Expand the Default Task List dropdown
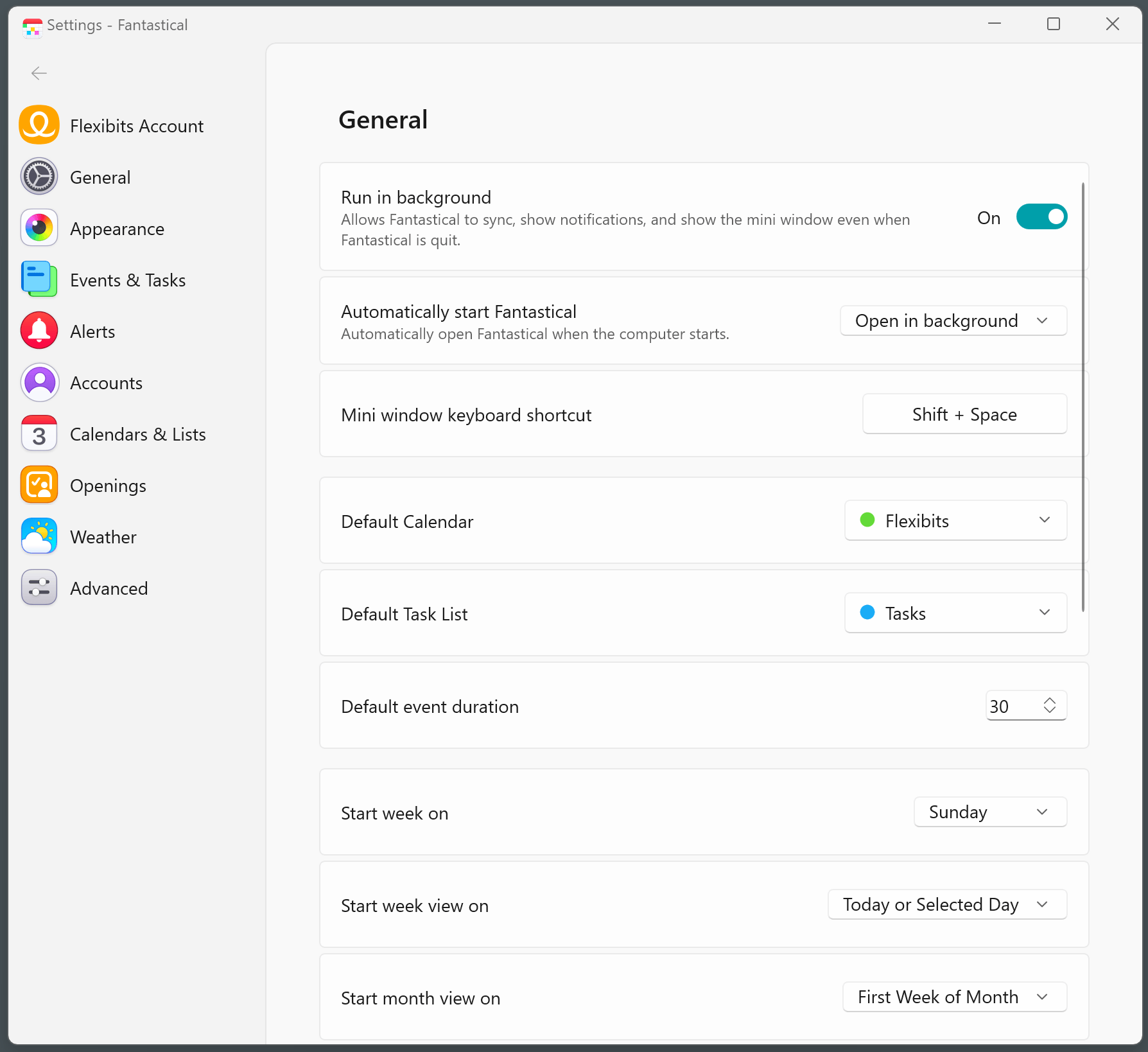This screenshot has height=1052, width=1148. point(955,613)
